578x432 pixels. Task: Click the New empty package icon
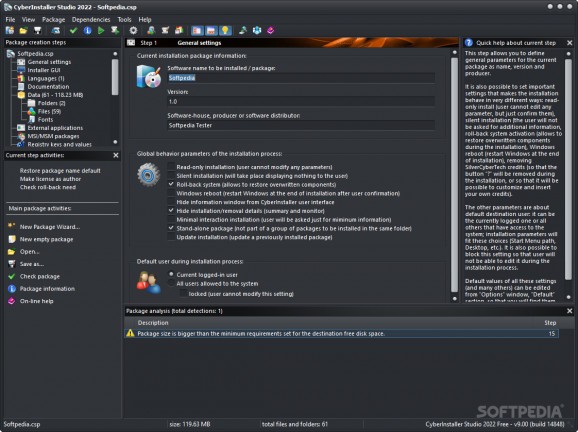coord(12,239)
